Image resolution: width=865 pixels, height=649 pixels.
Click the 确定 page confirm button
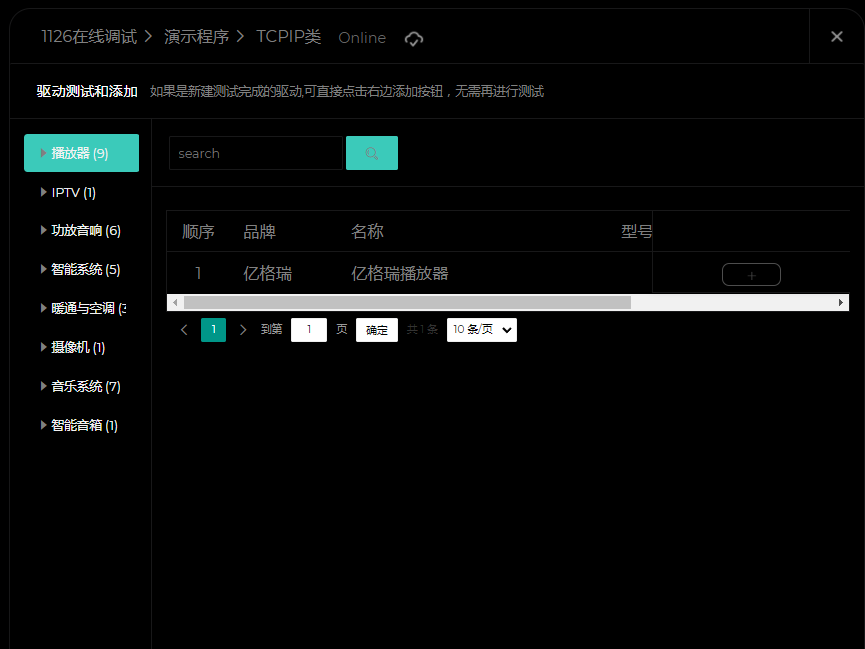377,330
